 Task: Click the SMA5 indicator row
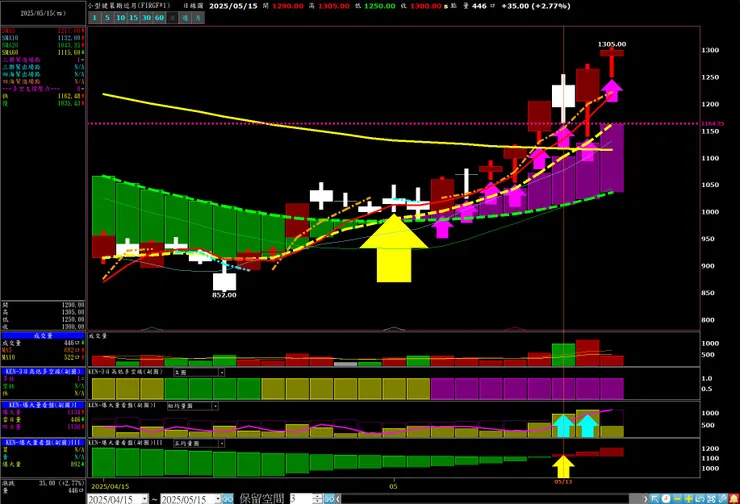(43, 31)
